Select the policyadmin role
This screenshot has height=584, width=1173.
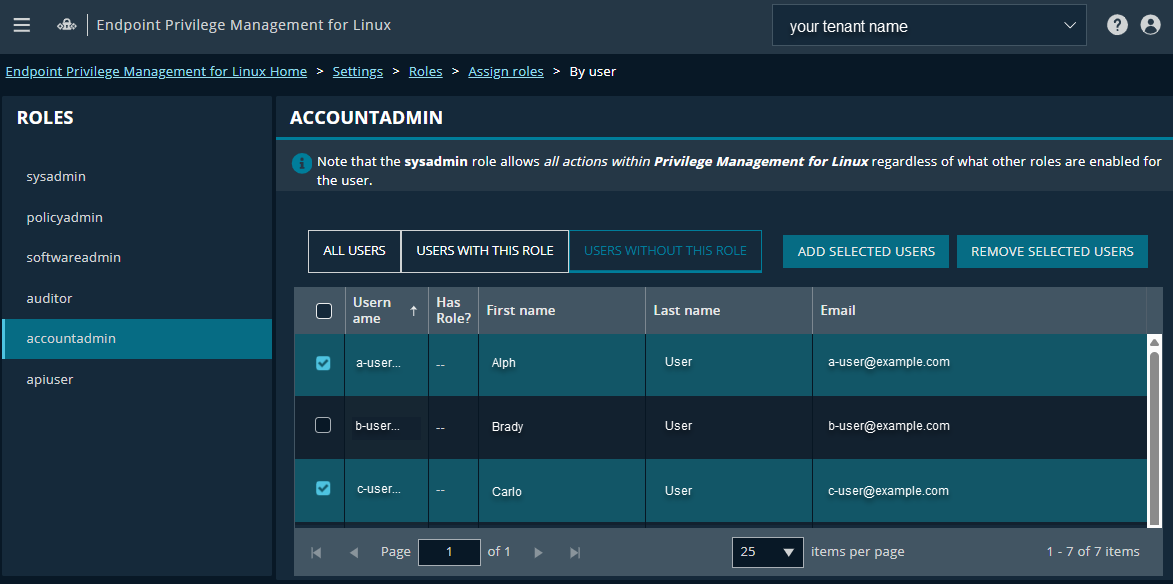point(137,218)
